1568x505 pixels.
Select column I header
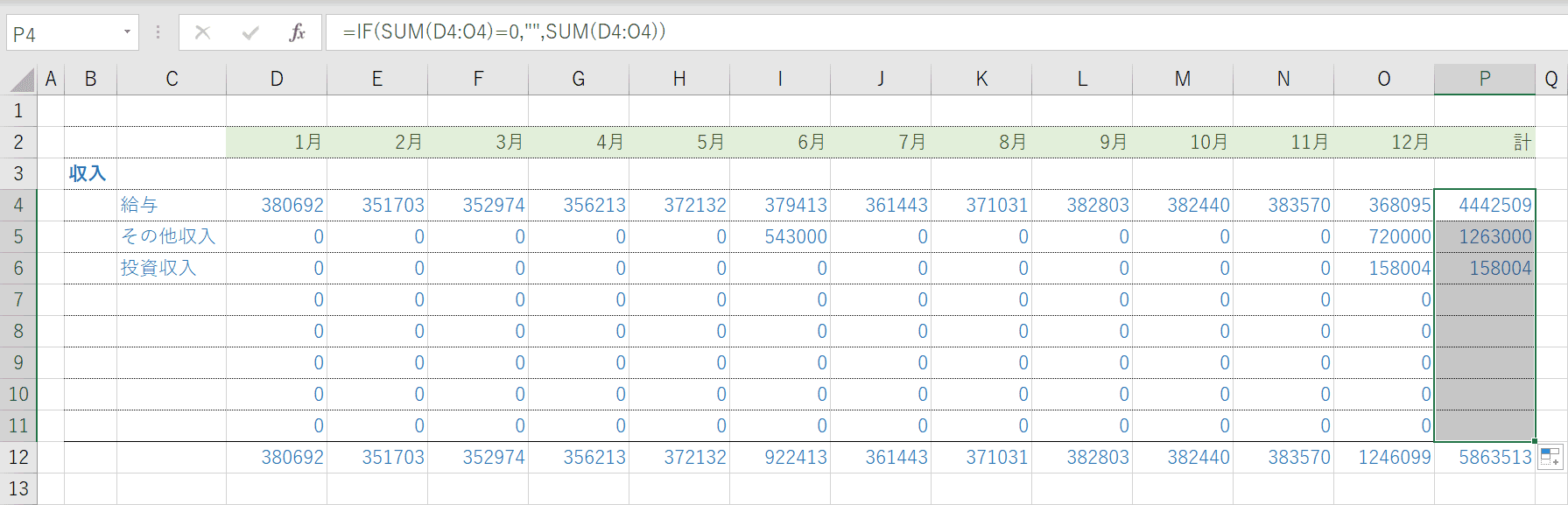780,80
